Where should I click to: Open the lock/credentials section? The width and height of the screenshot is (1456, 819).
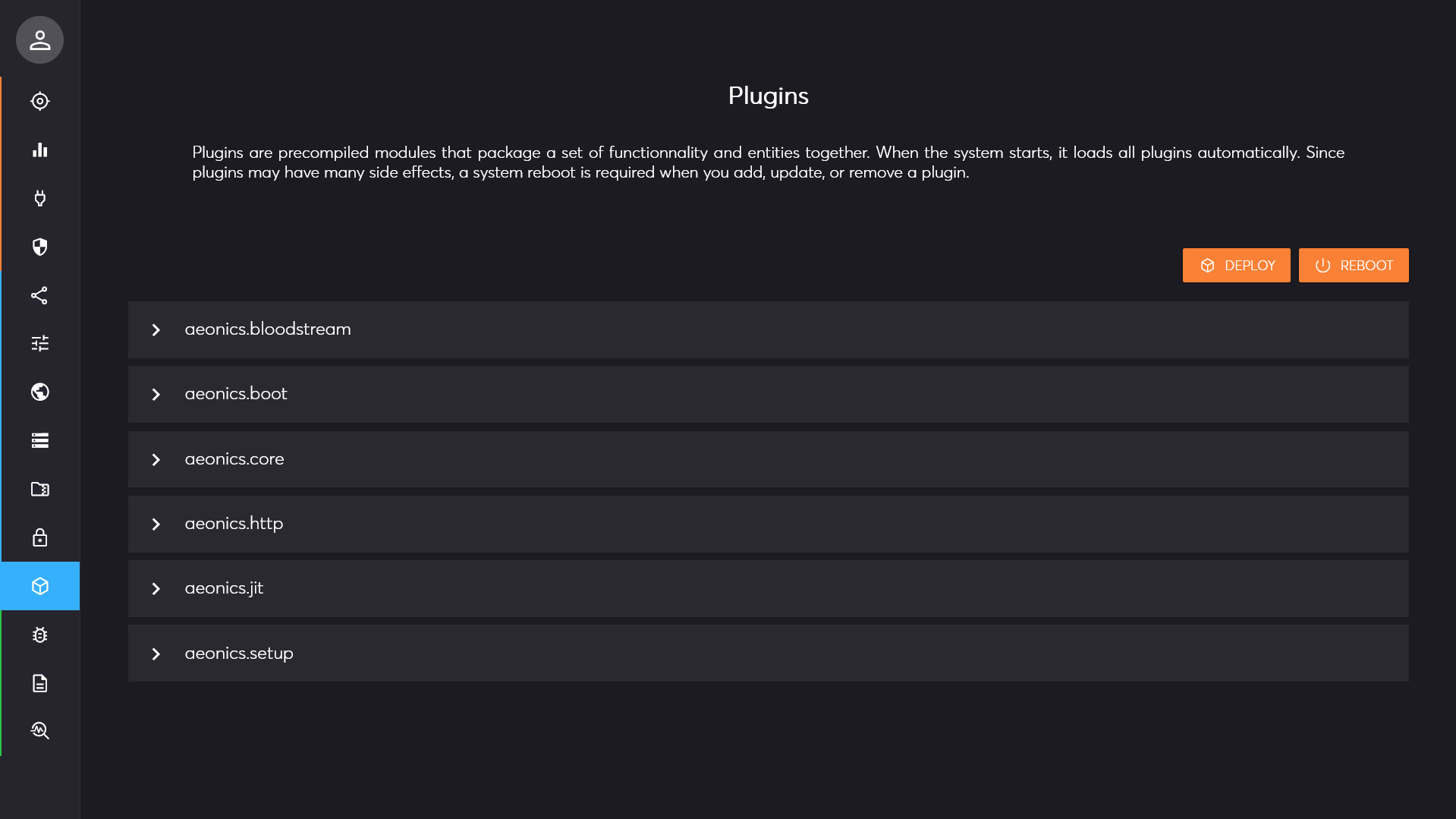[39, 538]
